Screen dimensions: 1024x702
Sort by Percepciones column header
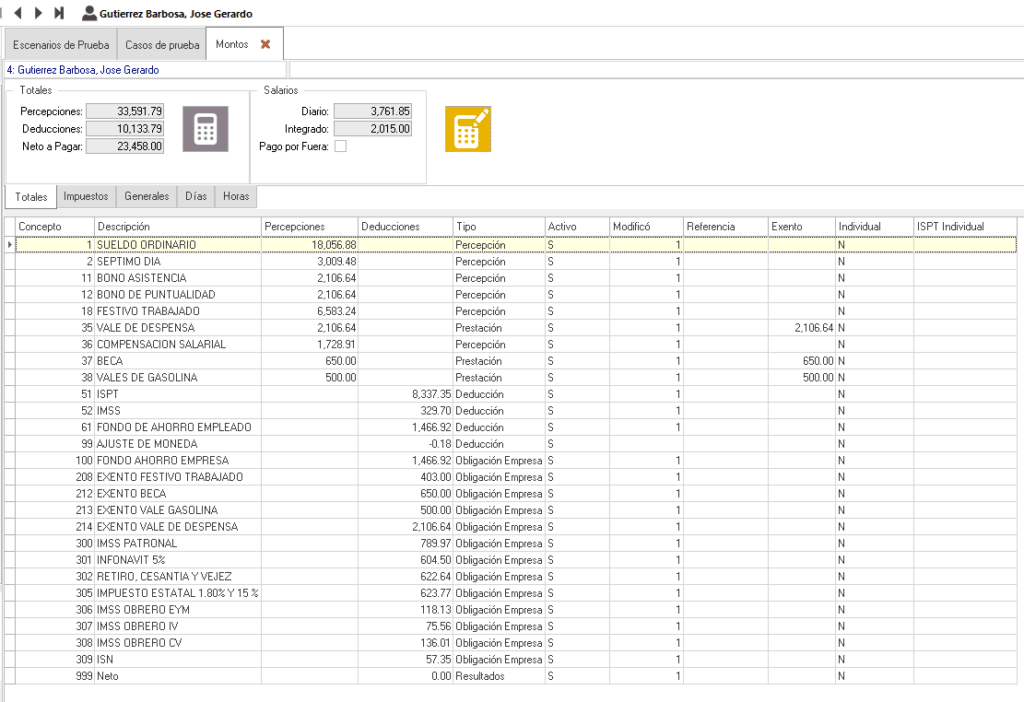coord(307,227)
